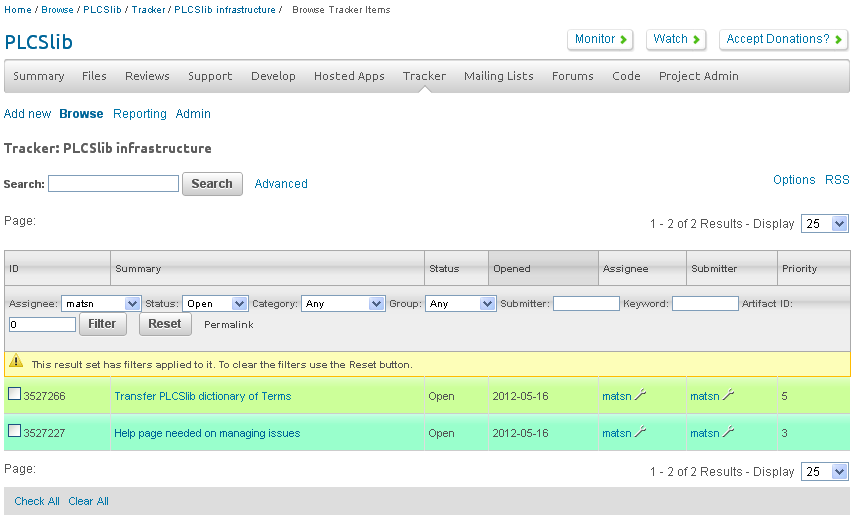Open the Code tab
The image size is (856, 520).
(x=626, y=76)
